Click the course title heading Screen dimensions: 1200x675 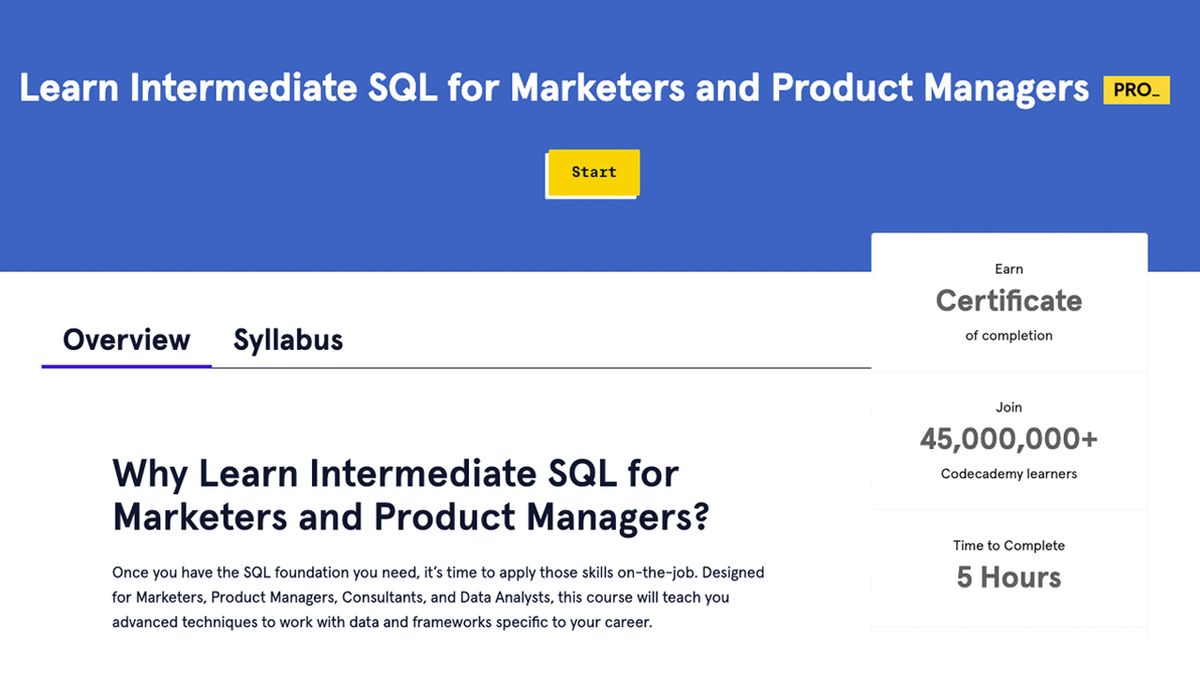[x=555, y=88]
